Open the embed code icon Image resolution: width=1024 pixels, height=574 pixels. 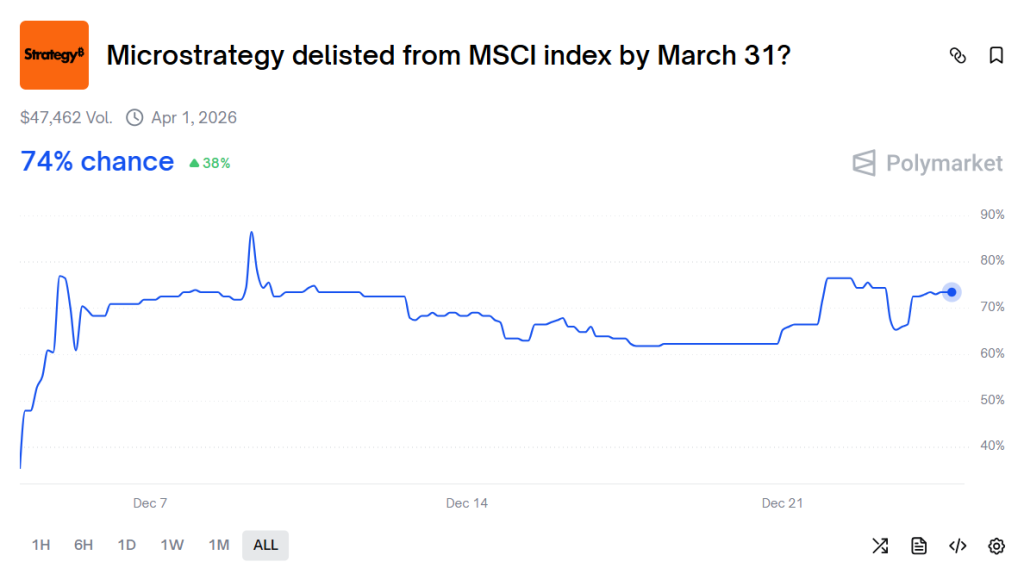click(957, 545)
